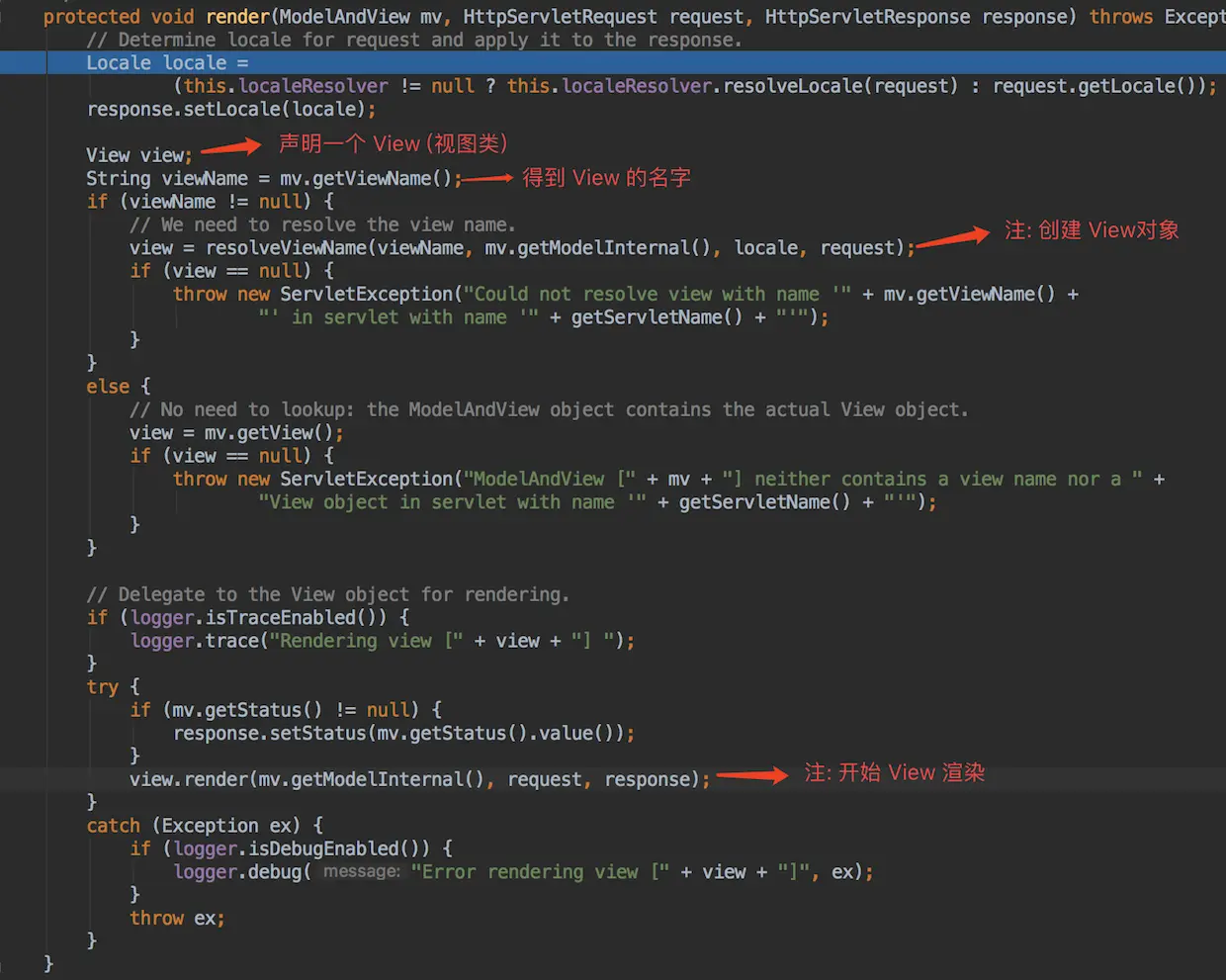Viewport: 1226px width, 980px height.
Task: Click the highlighted 'Locale locale =' line
Action: (166, 63)
